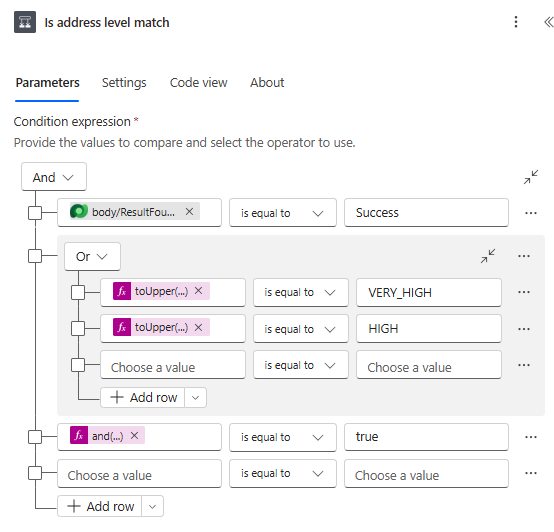Click left Choose a value in last row

click(140, 473)
